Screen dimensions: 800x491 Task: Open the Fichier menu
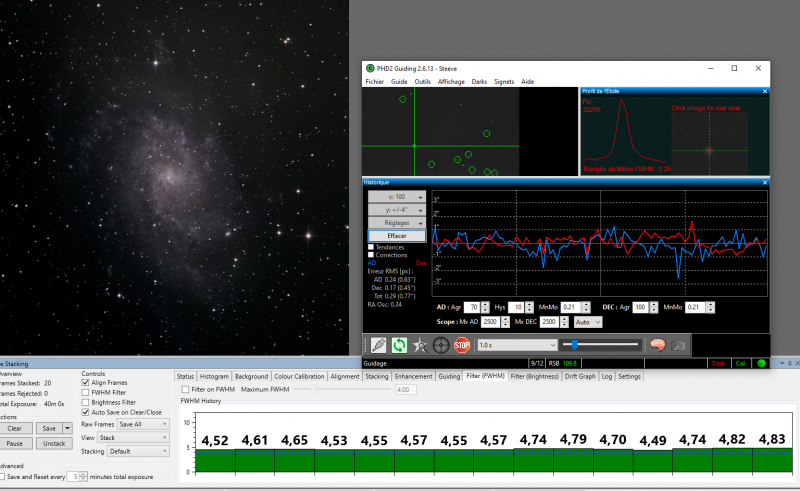click(374, 82)
